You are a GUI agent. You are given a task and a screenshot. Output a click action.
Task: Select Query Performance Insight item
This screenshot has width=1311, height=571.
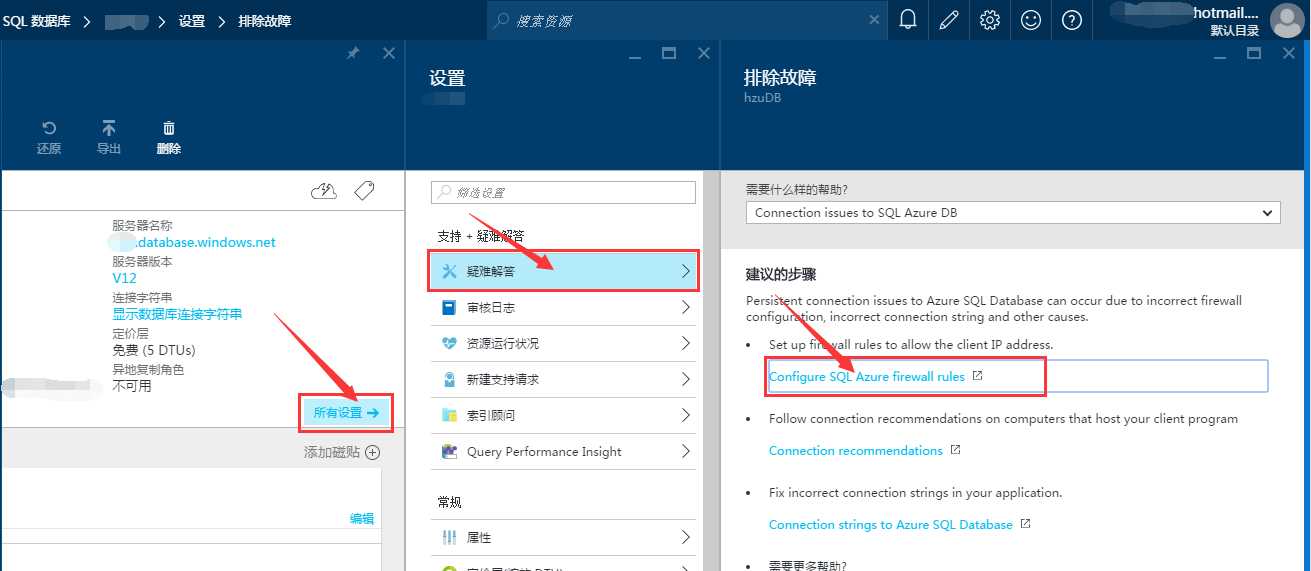click(563, 452)
